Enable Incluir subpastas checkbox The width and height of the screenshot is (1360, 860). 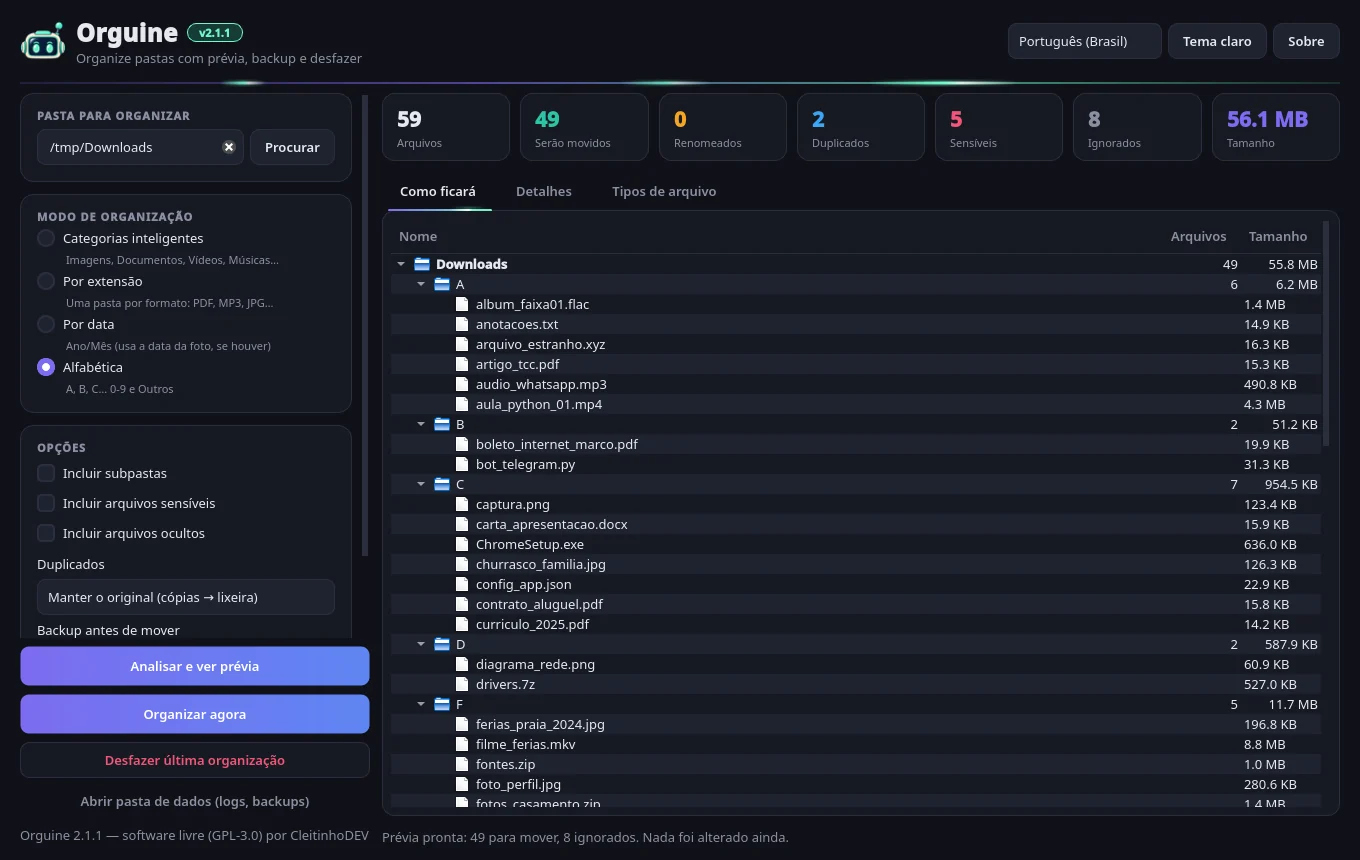click(x=46, y=473)
